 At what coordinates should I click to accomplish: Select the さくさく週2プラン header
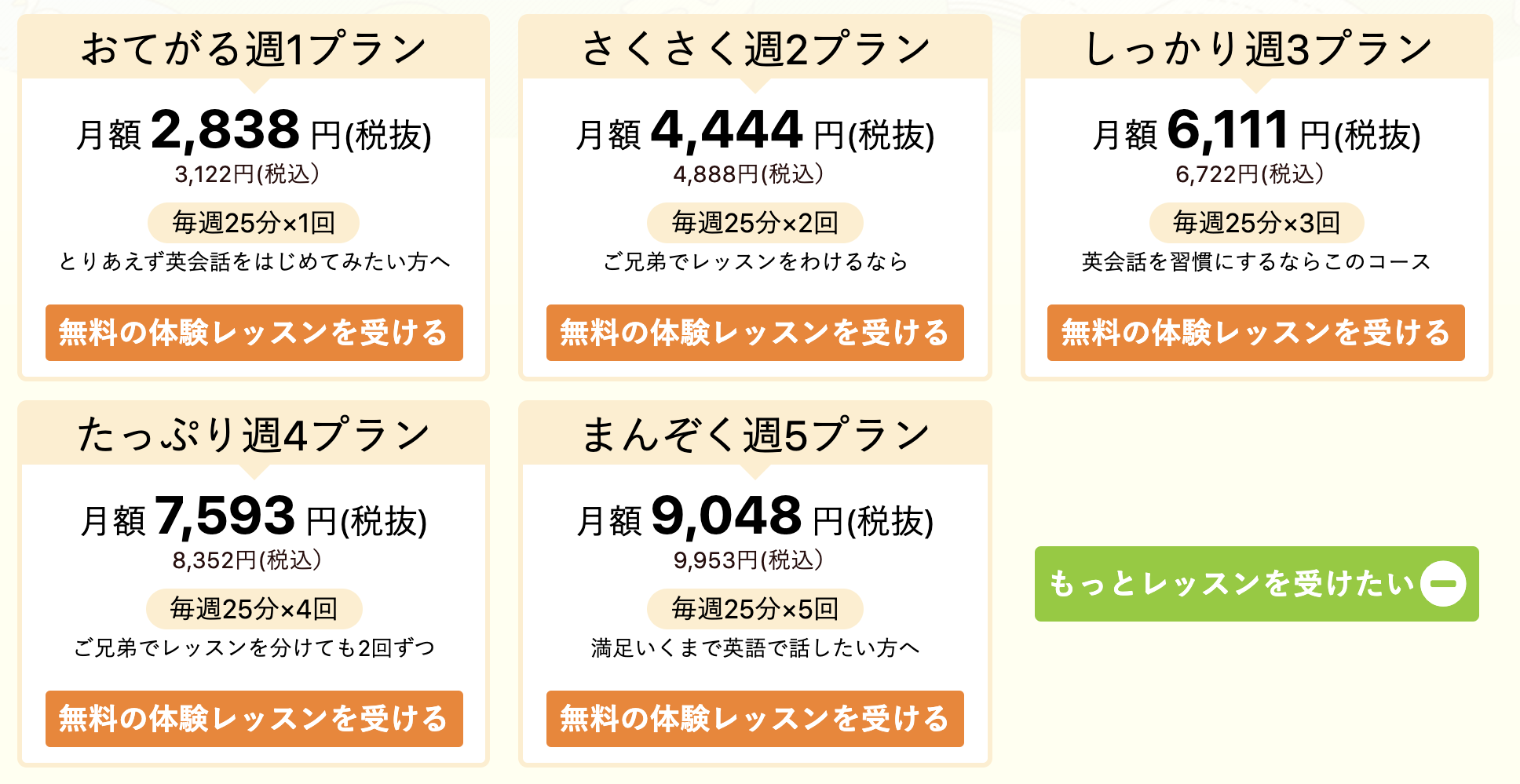coord(755,49)
